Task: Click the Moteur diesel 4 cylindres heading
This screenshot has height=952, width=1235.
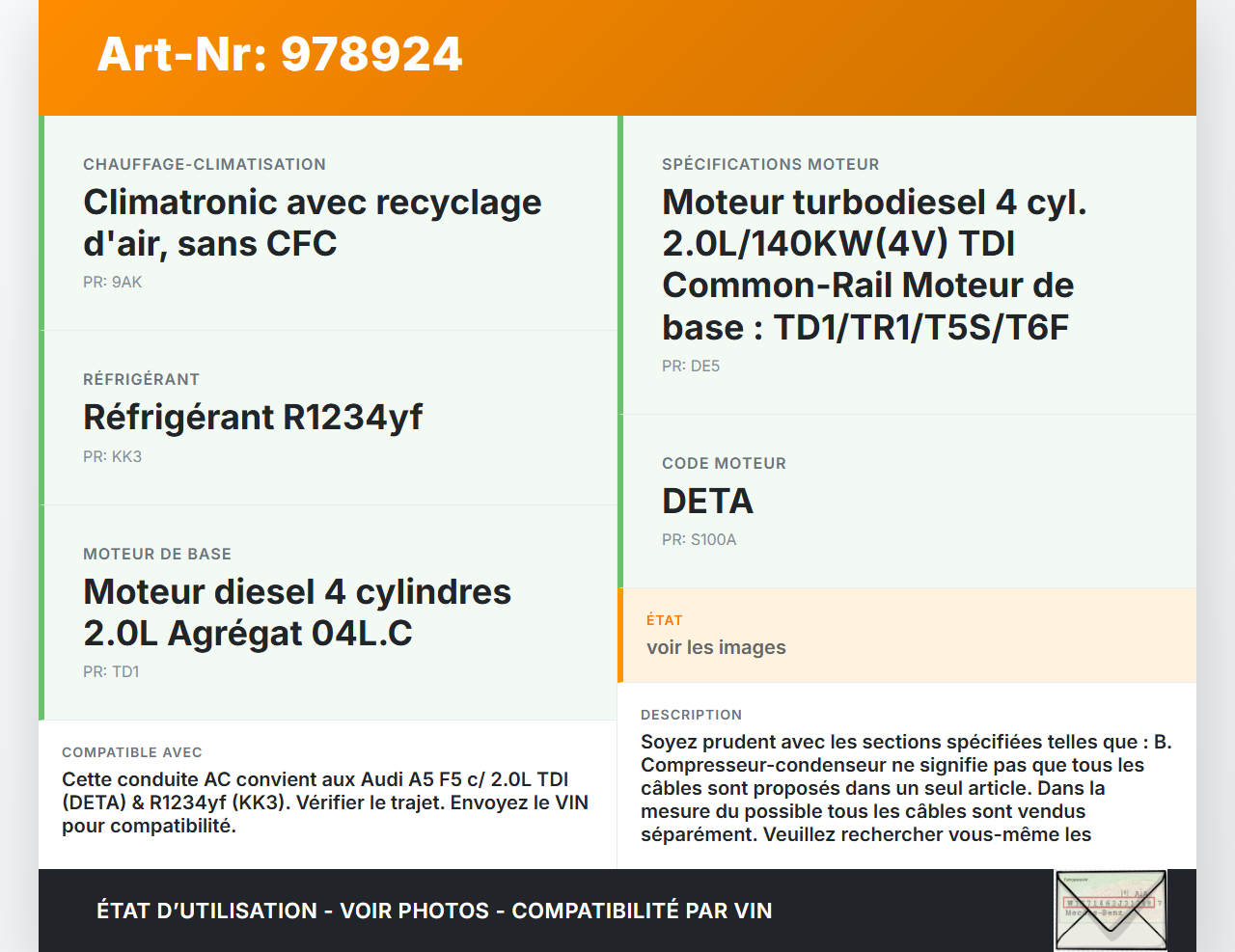Action: [297, 612]
